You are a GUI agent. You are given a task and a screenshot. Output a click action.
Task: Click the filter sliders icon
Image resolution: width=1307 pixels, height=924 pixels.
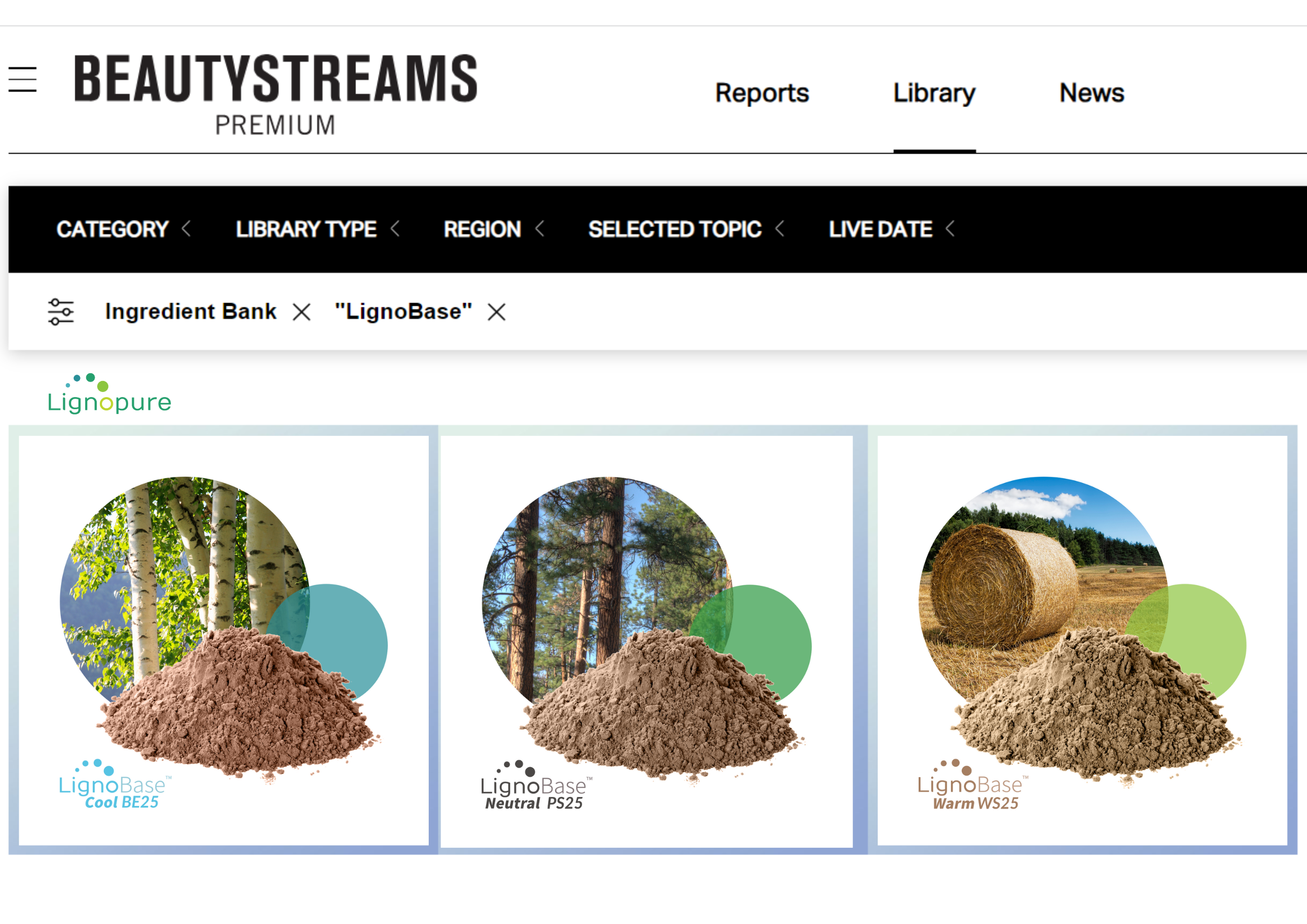(x=61, y=312)
